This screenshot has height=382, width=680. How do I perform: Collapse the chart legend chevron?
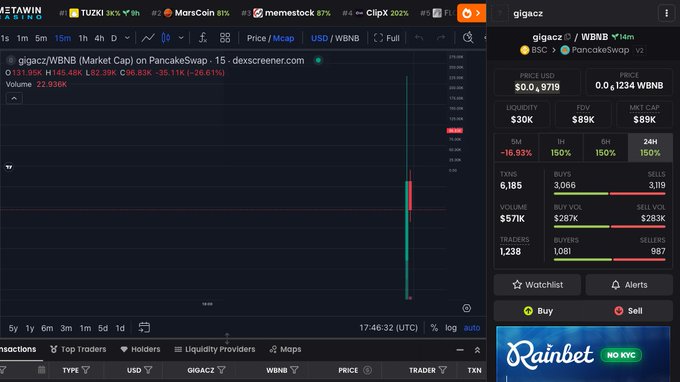tap(14, 98)
